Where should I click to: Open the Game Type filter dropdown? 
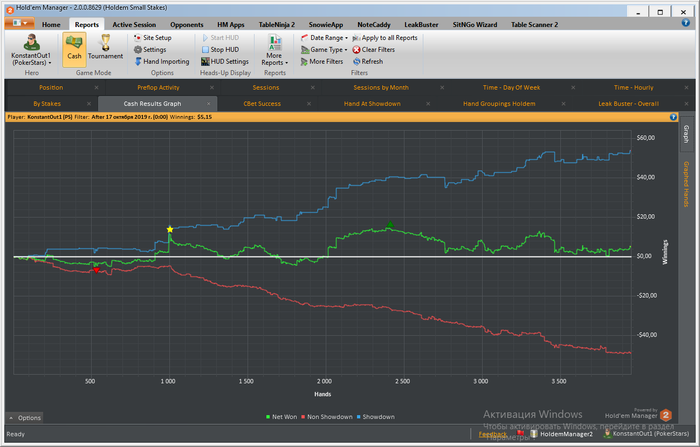coord(324,50)
